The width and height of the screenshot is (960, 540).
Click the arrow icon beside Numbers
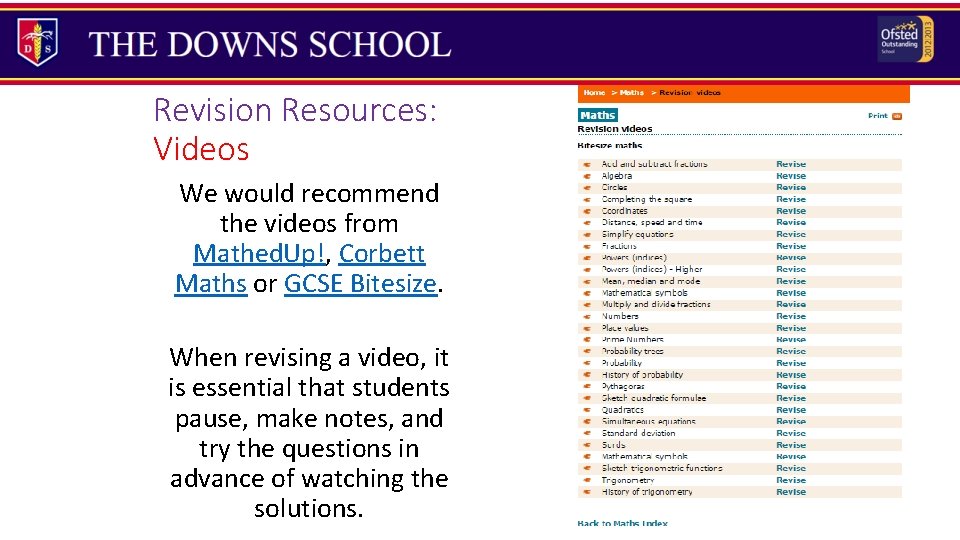click(x=587, y=317)
